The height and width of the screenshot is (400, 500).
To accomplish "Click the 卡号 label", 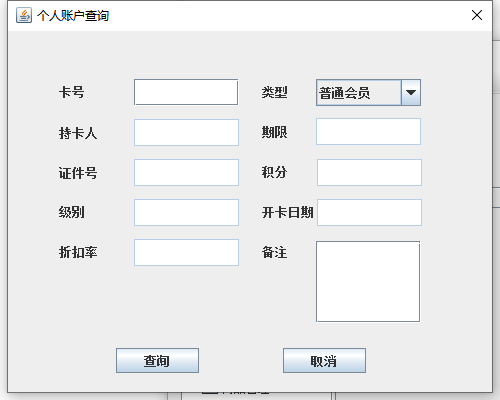I will pos(71,92).
